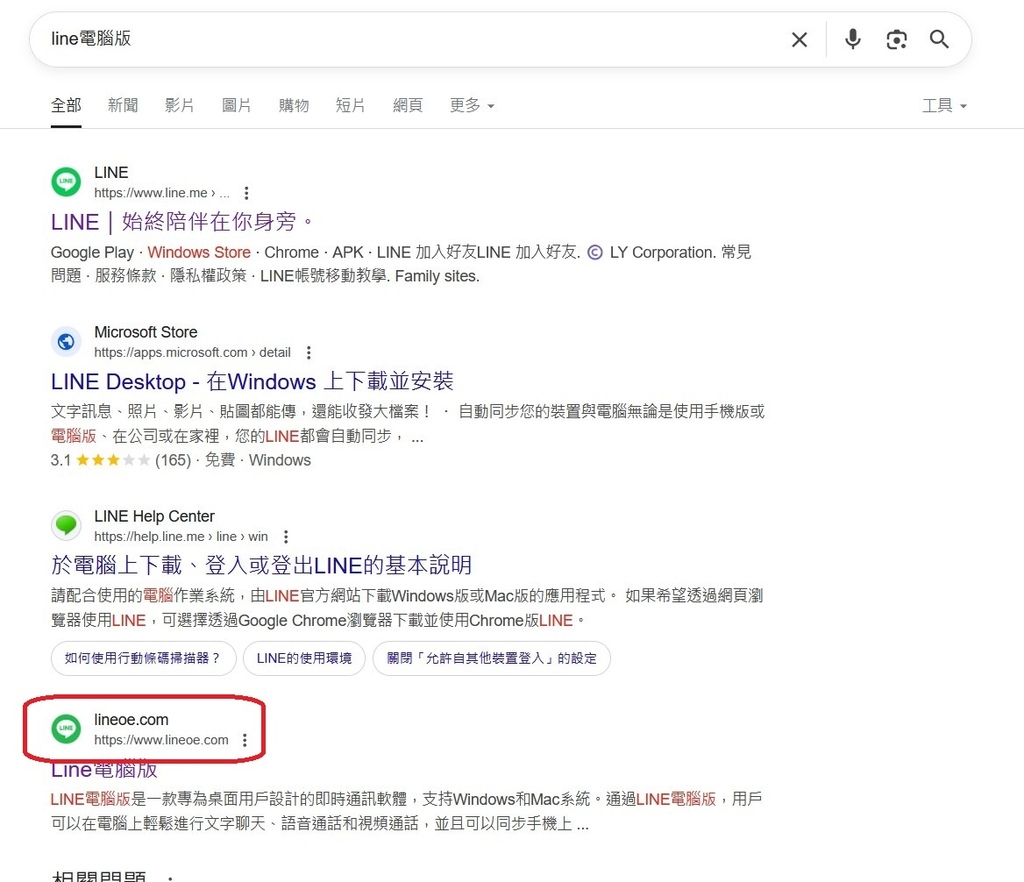Click the https://help.line.me › line › win URL
Viewport: 1024px width, 882px height.
[181, 537]
